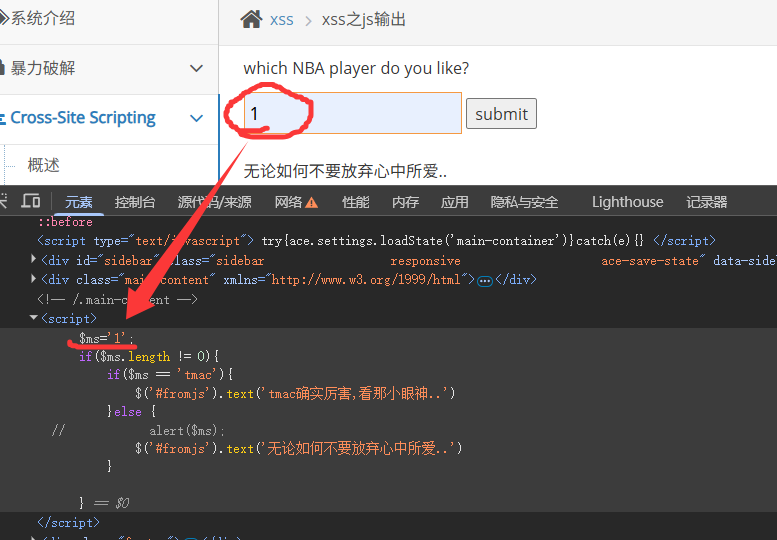This screenshot has width=777, height=540.
Task: Click the ellipsis badge in main-content div
Action: point(485,281)
